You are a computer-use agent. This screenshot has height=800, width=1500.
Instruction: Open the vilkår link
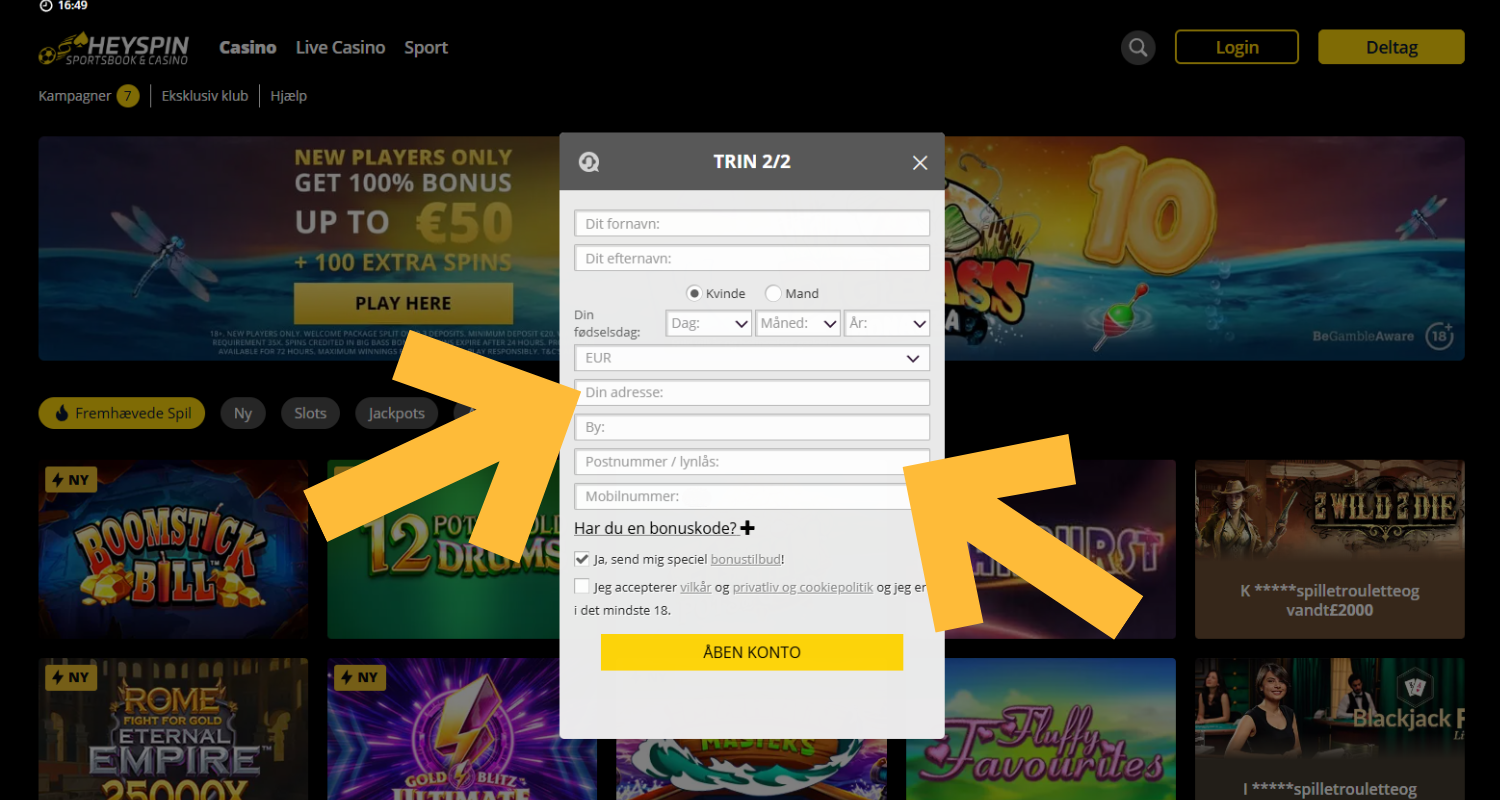click(x=696, y=587)
